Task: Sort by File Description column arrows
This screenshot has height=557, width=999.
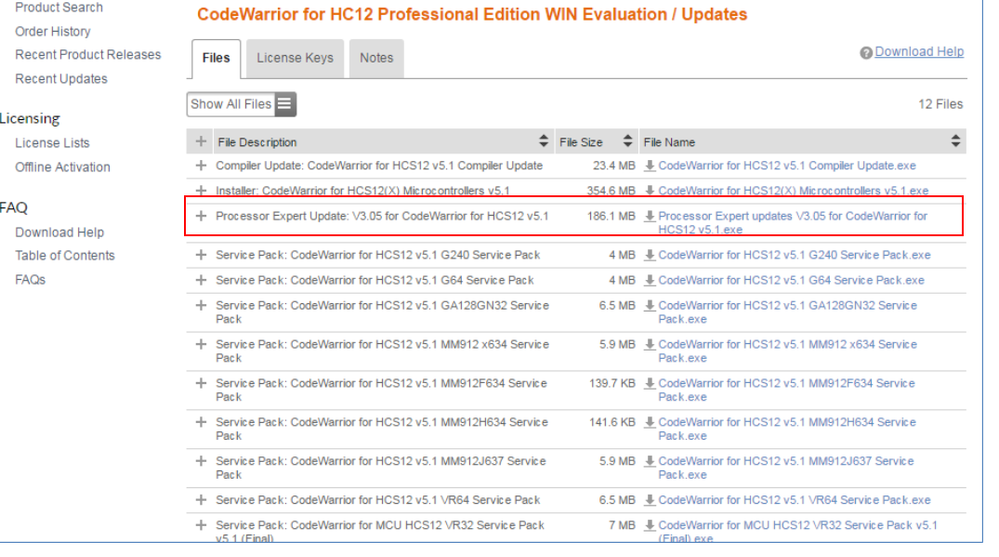Action: 544,142
